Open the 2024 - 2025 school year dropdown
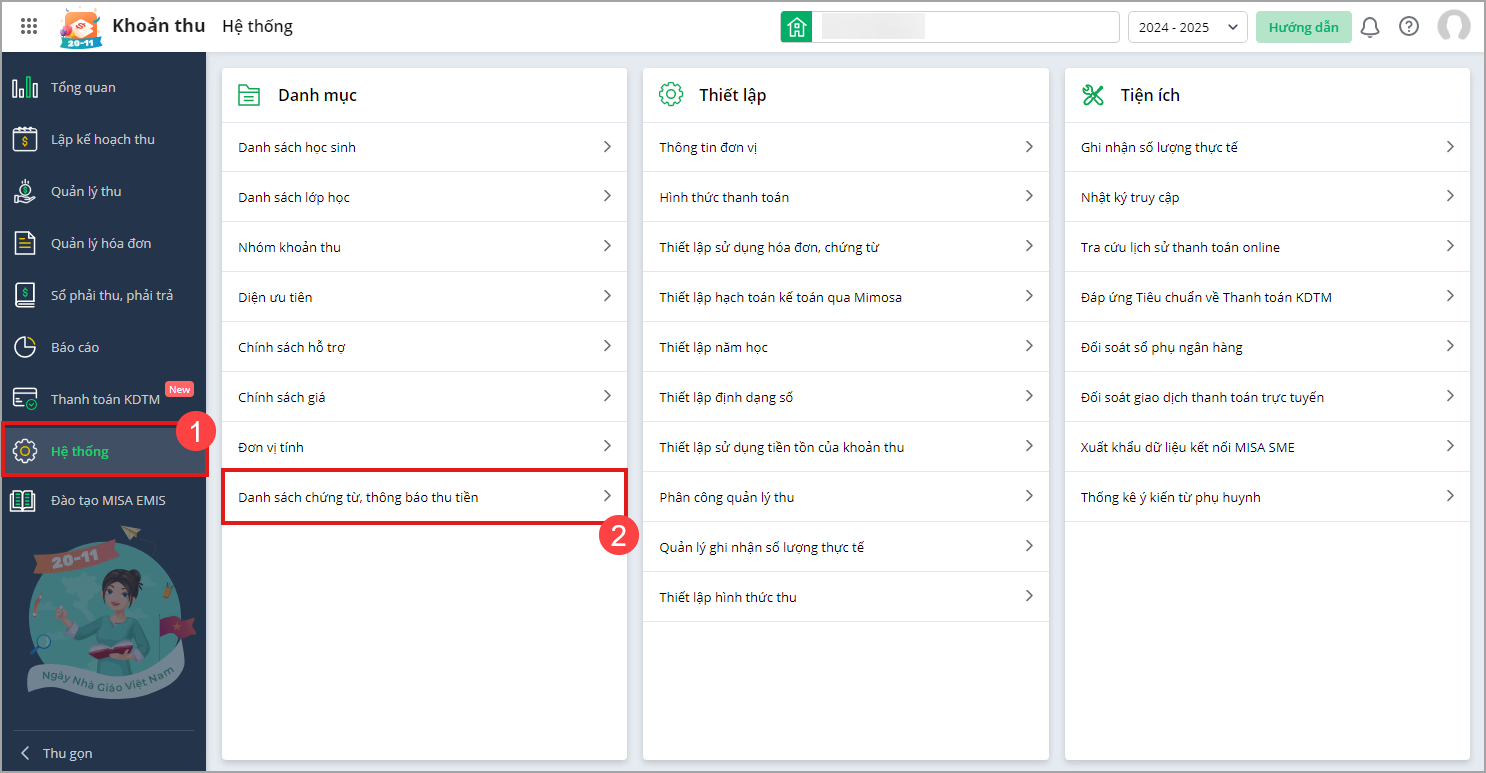The height and width of the screenshot is (773, 1486). coord(1187,27)
